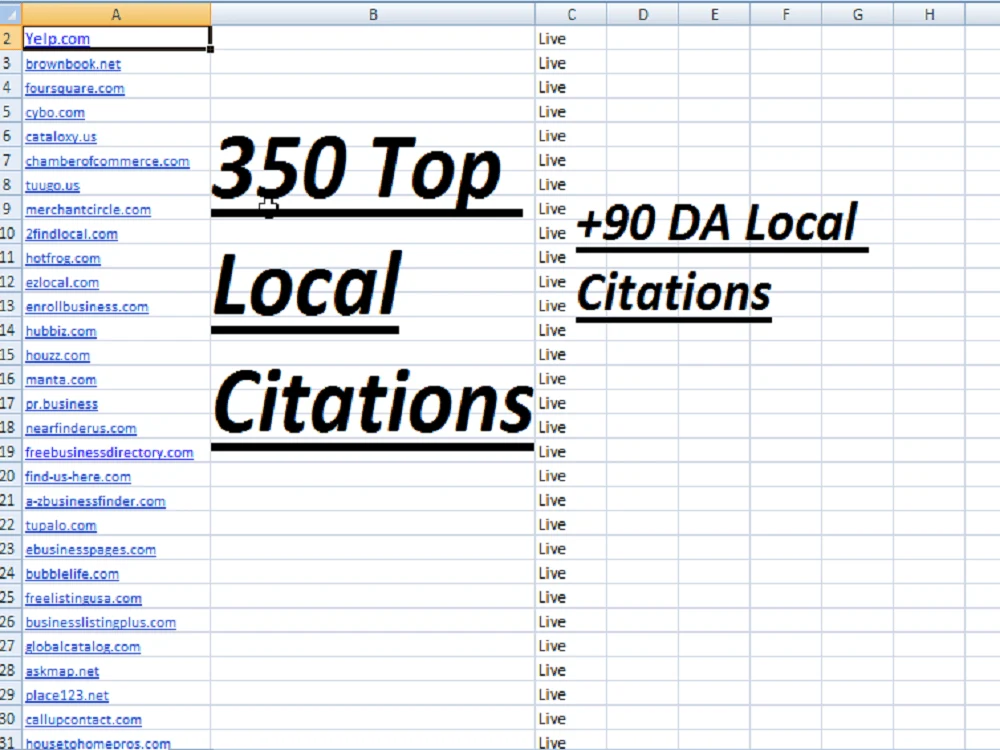Image resolution: width=1000 pixels, height=750 pixels.
Task: Open chamberofcommerce.com link
Action: (107, 161)
